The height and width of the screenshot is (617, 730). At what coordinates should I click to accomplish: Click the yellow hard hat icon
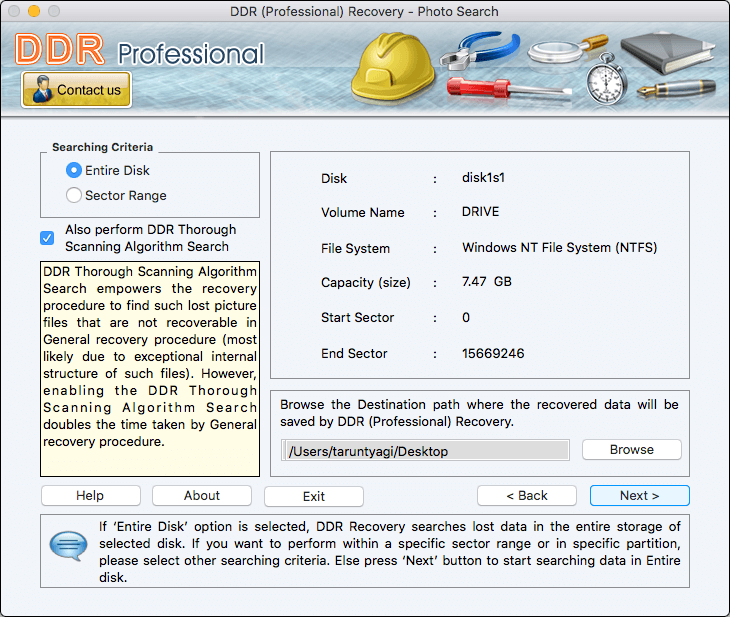[392, 68]
